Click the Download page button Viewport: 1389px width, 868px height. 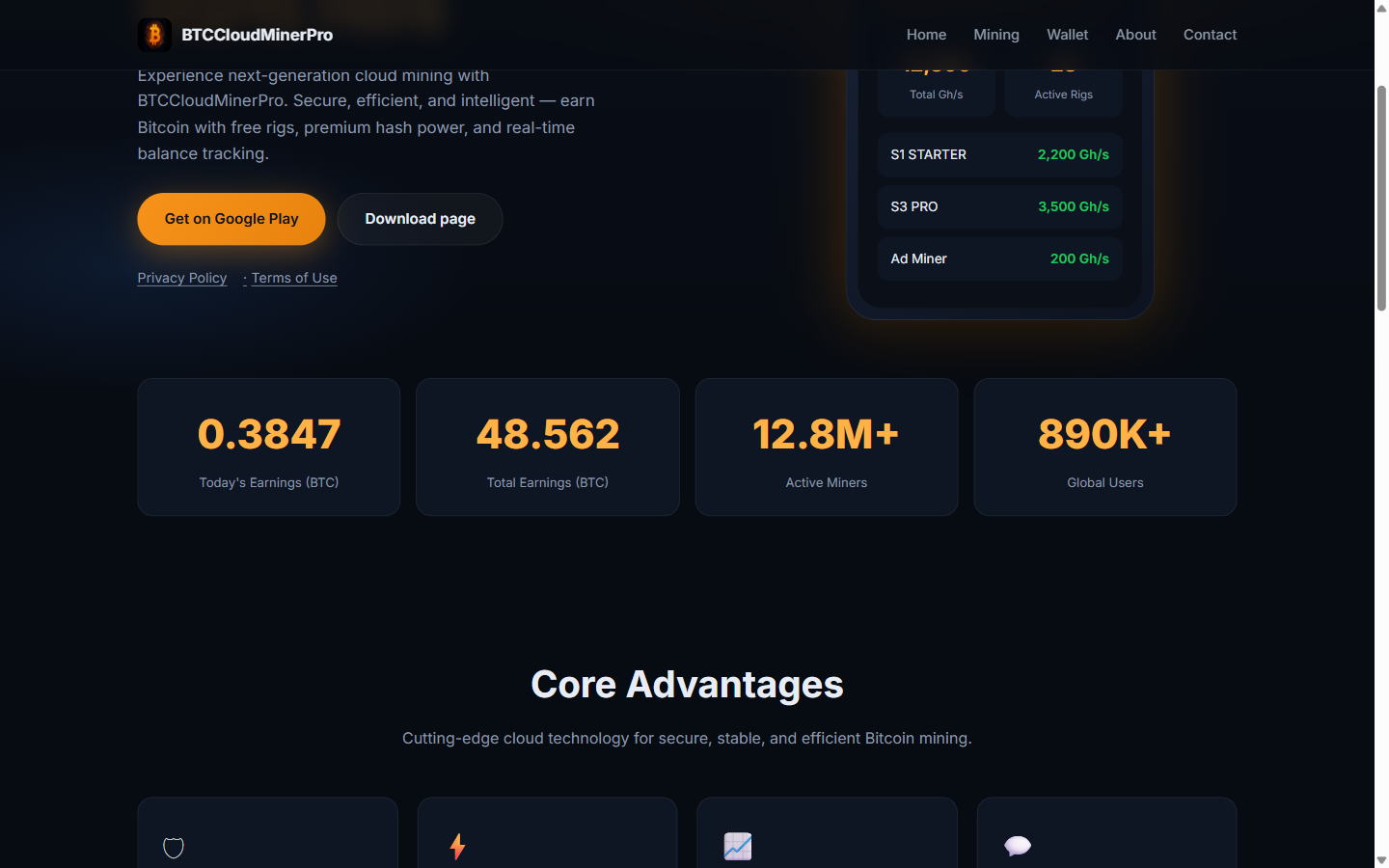pos(420,219)
